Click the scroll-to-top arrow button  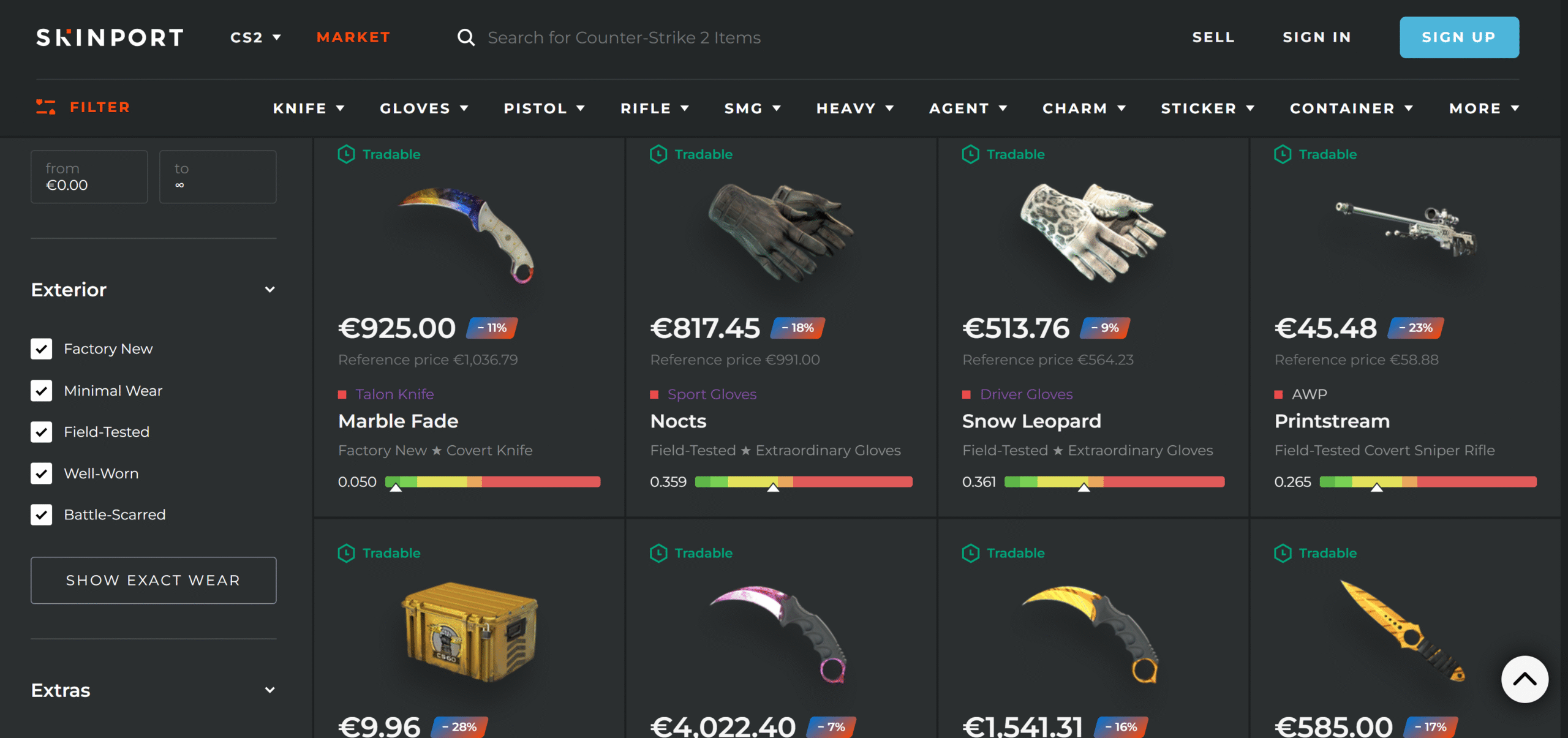click(1525, 679)
